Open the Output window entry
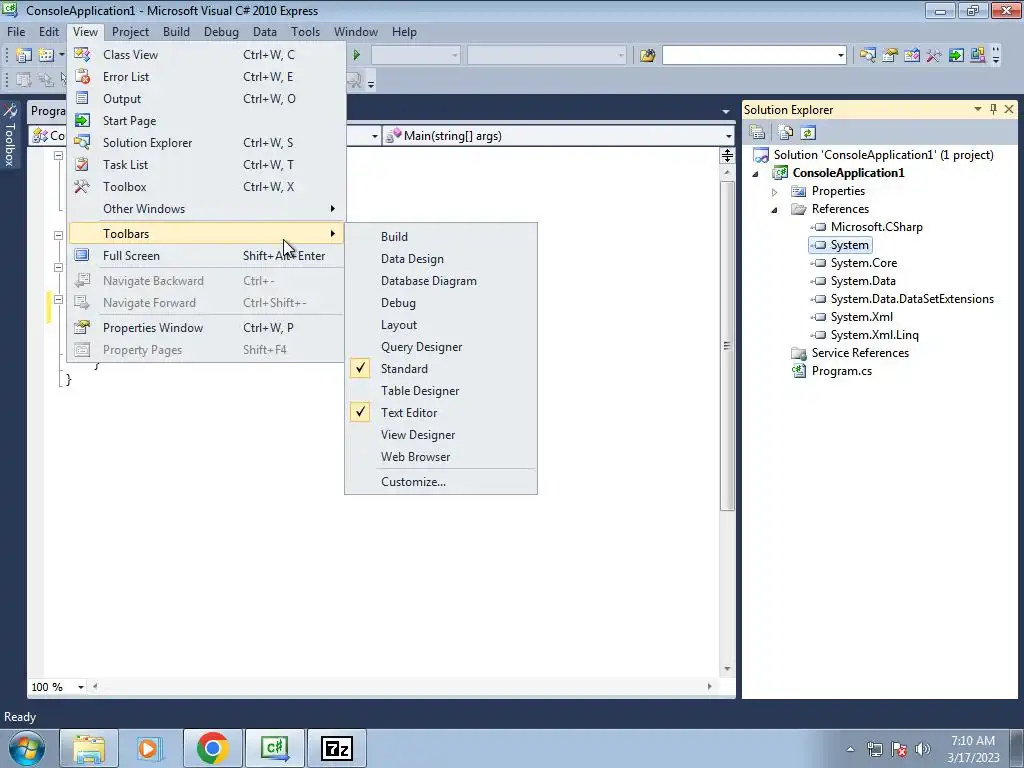The image size is (1024, 768). [x=206, y=99]
